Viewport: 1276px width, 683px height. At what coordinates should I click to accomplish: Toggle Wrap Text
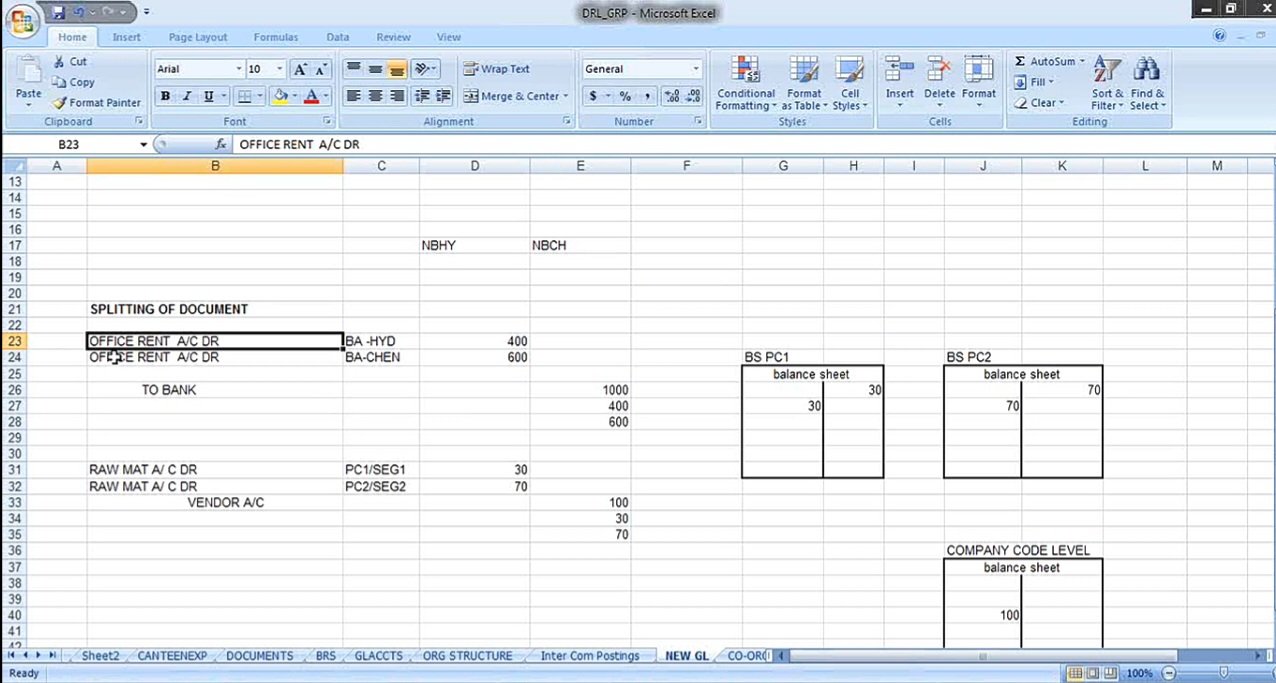(x=497, y=69)
